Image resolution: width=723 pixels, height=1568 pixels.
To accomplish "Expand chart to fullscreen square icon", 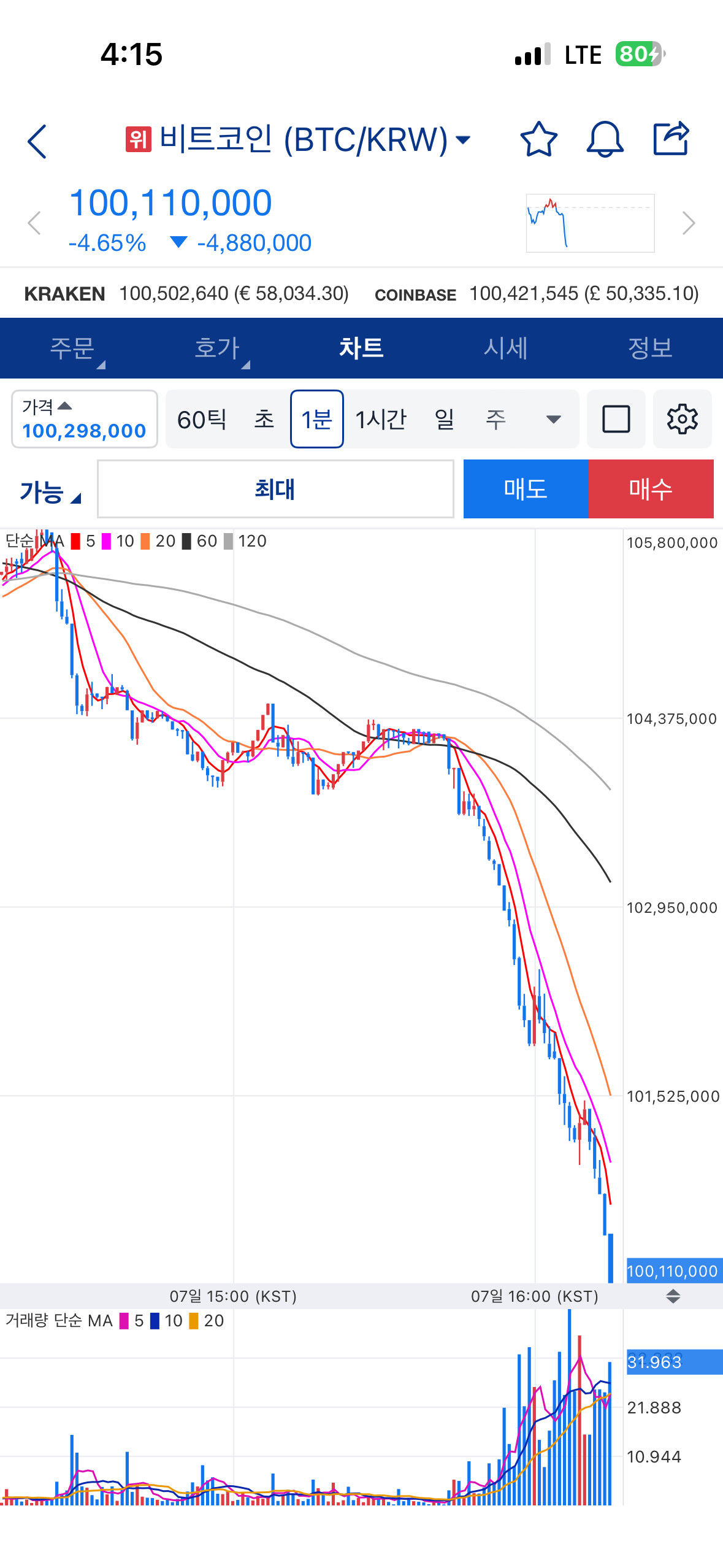I will coord(616,420).
